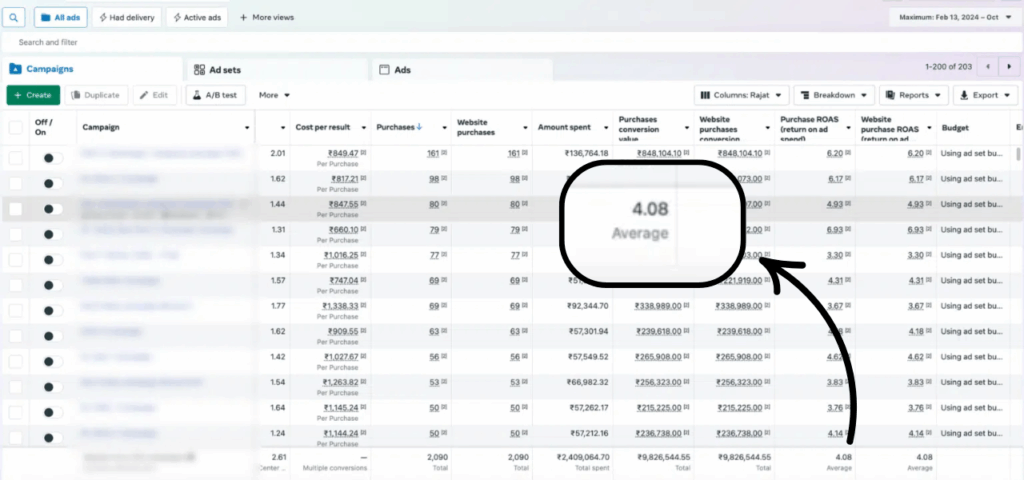This screenshot has width=1024, height=480.
Task: Toggle campaign with ₹817.21 cost per result
Action: [x=53, y=184]
